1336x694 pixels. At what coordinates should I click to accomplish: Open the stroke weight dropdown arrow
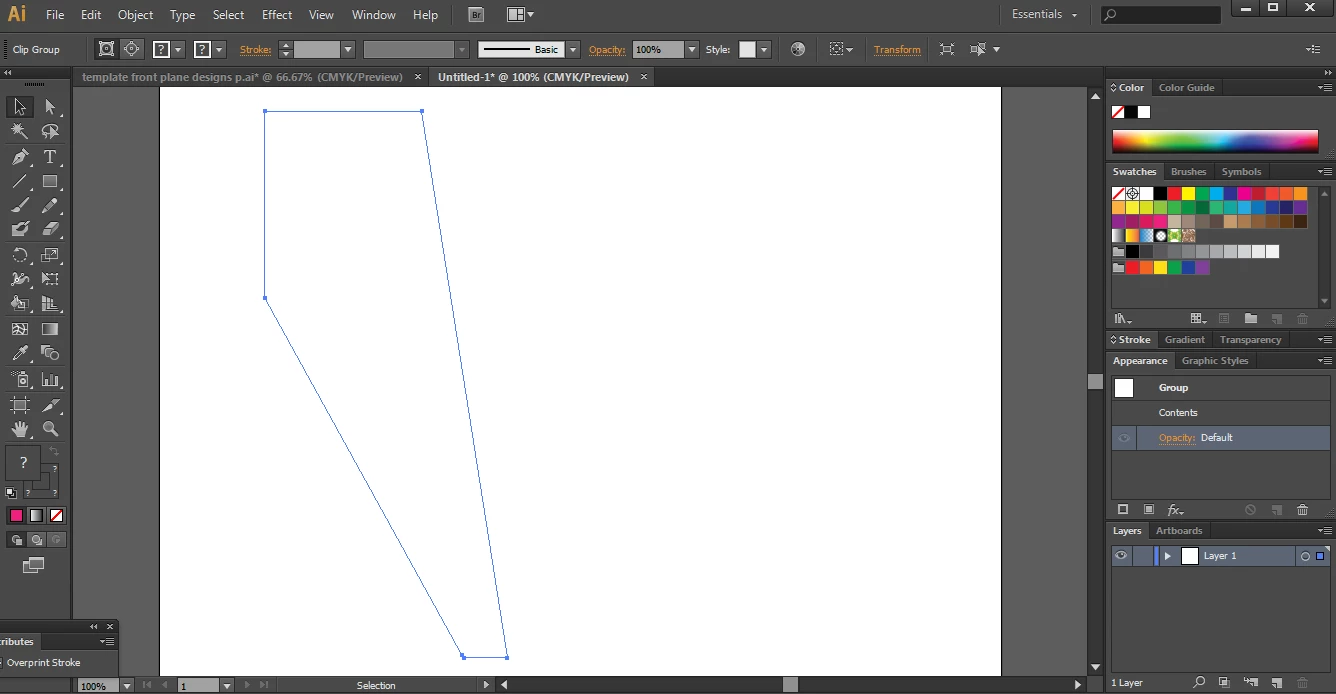click(x=348, y=49)
